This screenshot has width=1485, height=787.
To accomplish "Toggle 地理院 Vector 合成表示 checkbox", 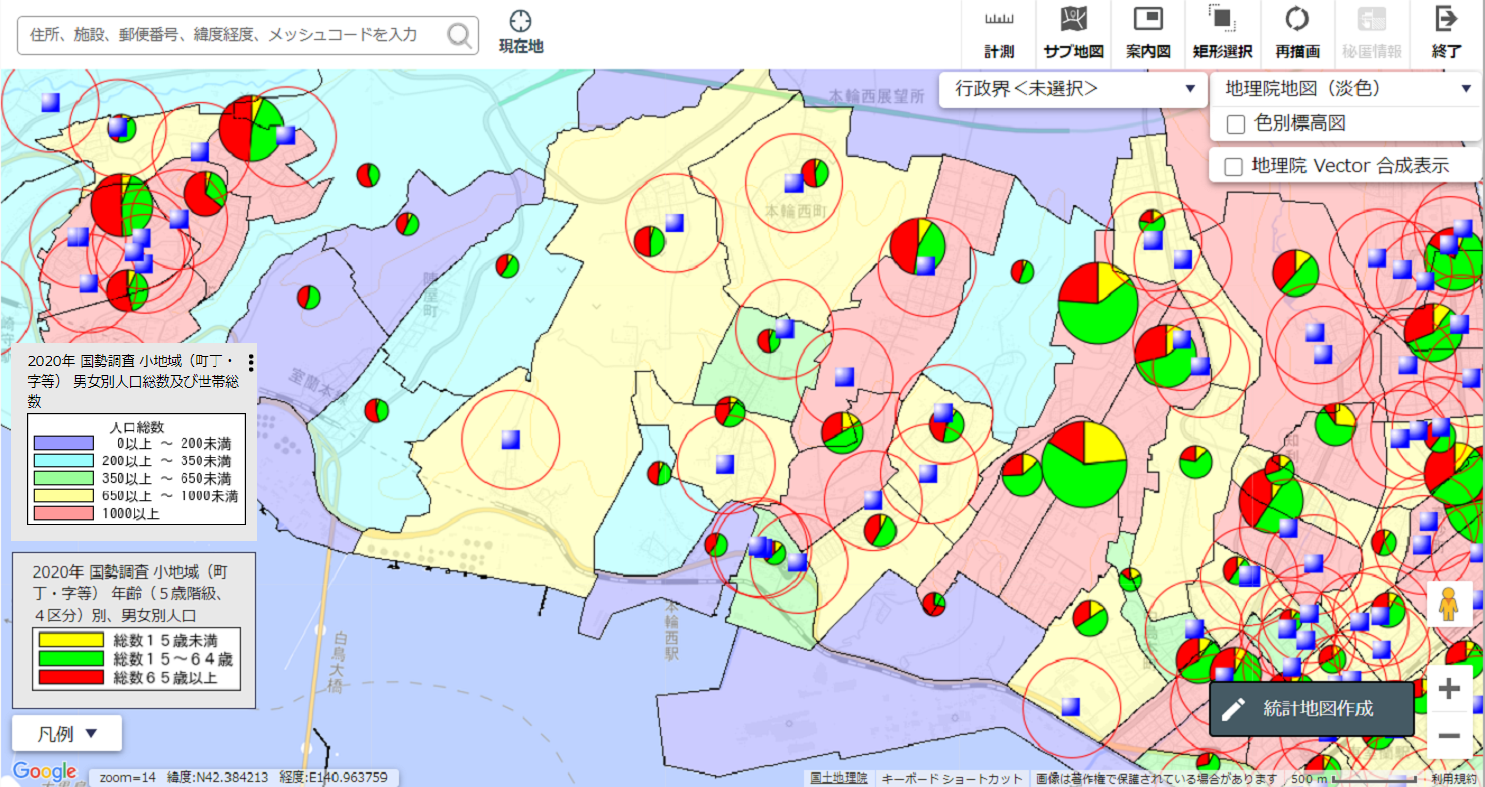I will 1233,166.
